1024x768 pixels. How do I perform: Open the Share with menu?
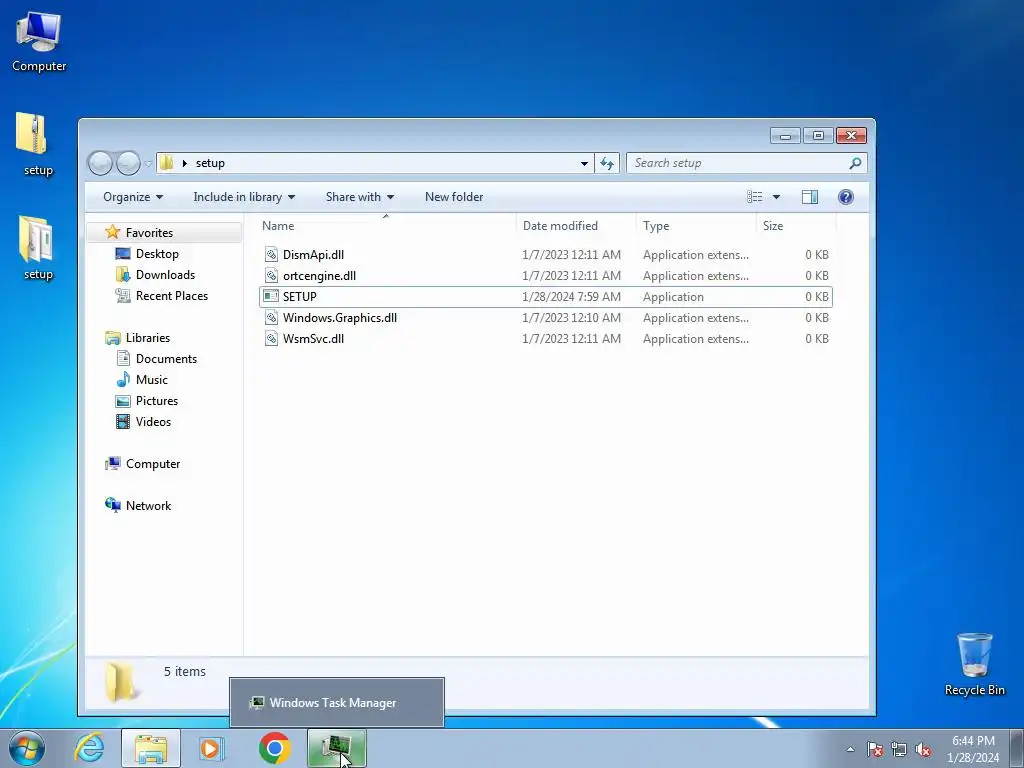(360, 197)
